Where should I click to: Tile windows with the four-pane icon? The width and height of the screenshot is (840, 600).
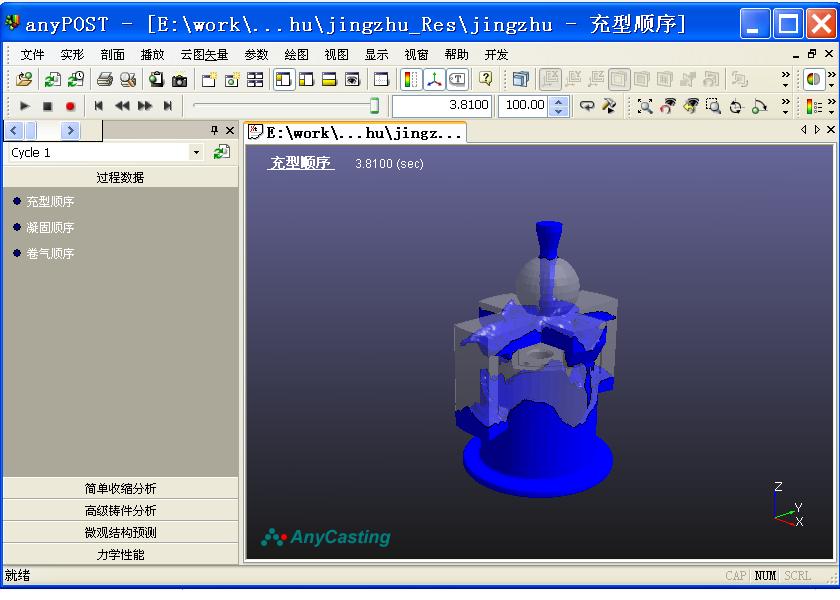coord(255,80)
